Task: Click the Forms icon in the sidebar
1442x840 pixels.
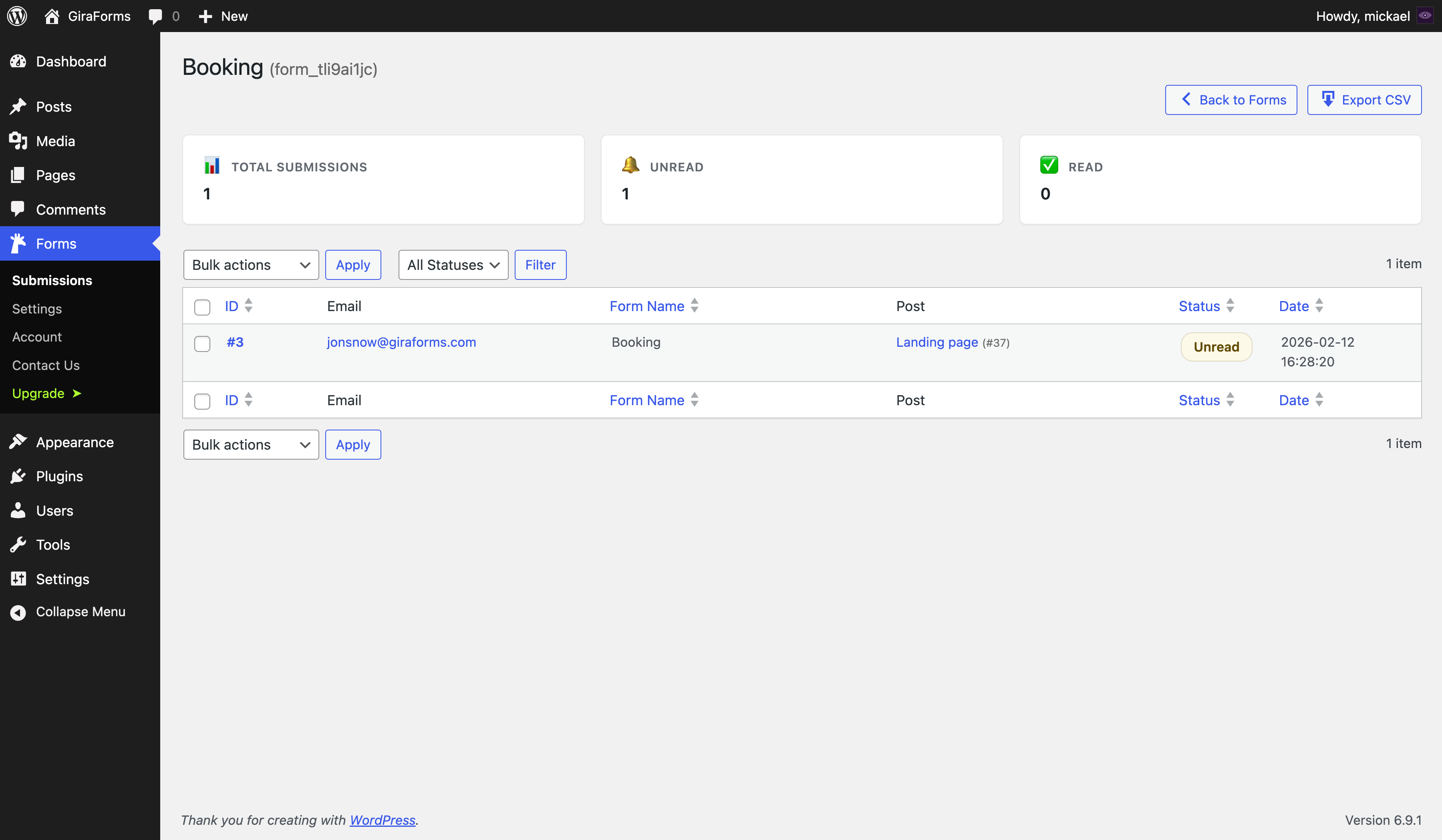Action: pos(18,243)
